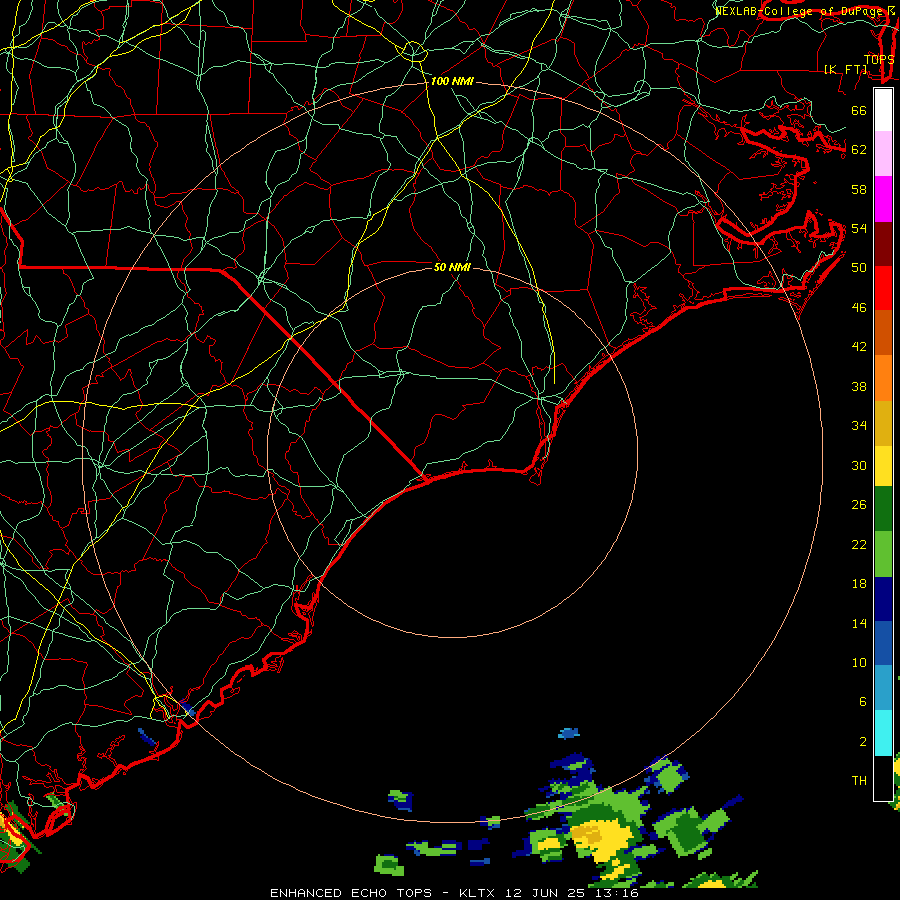The width and height of the screenshot is (900, 900).
Task: Select the light green legend swatch
Action: click(883, 554)
